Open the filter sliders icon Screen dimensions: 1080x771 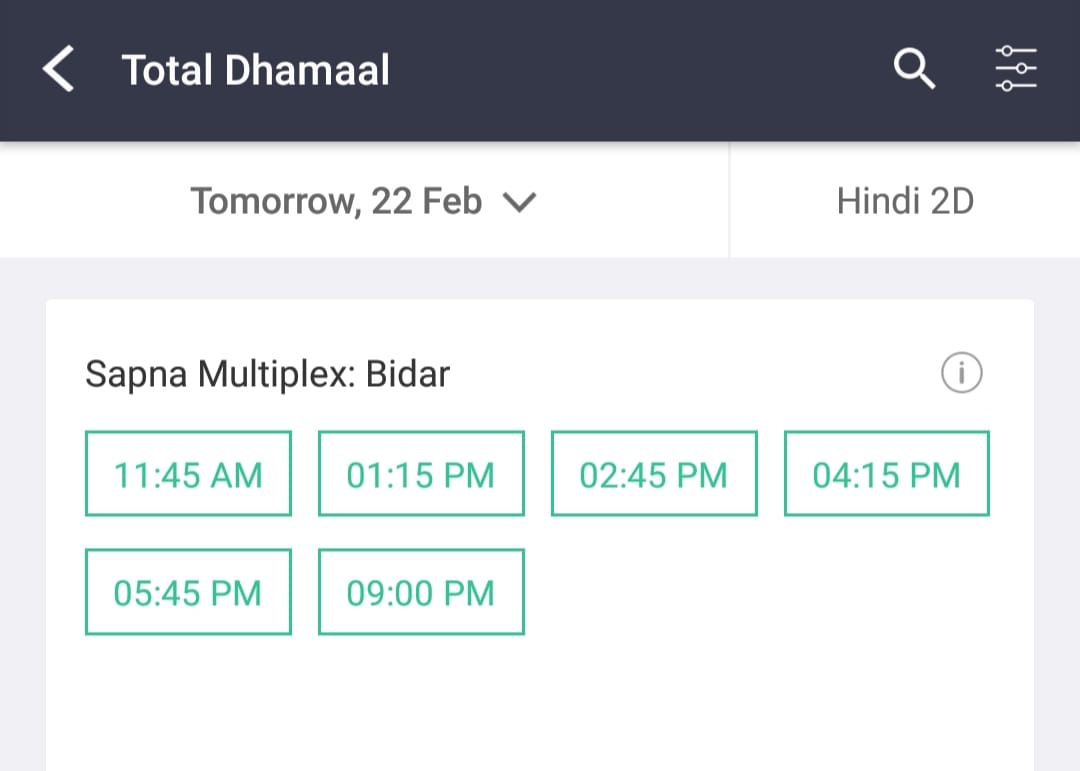[x=1016, y=68]
